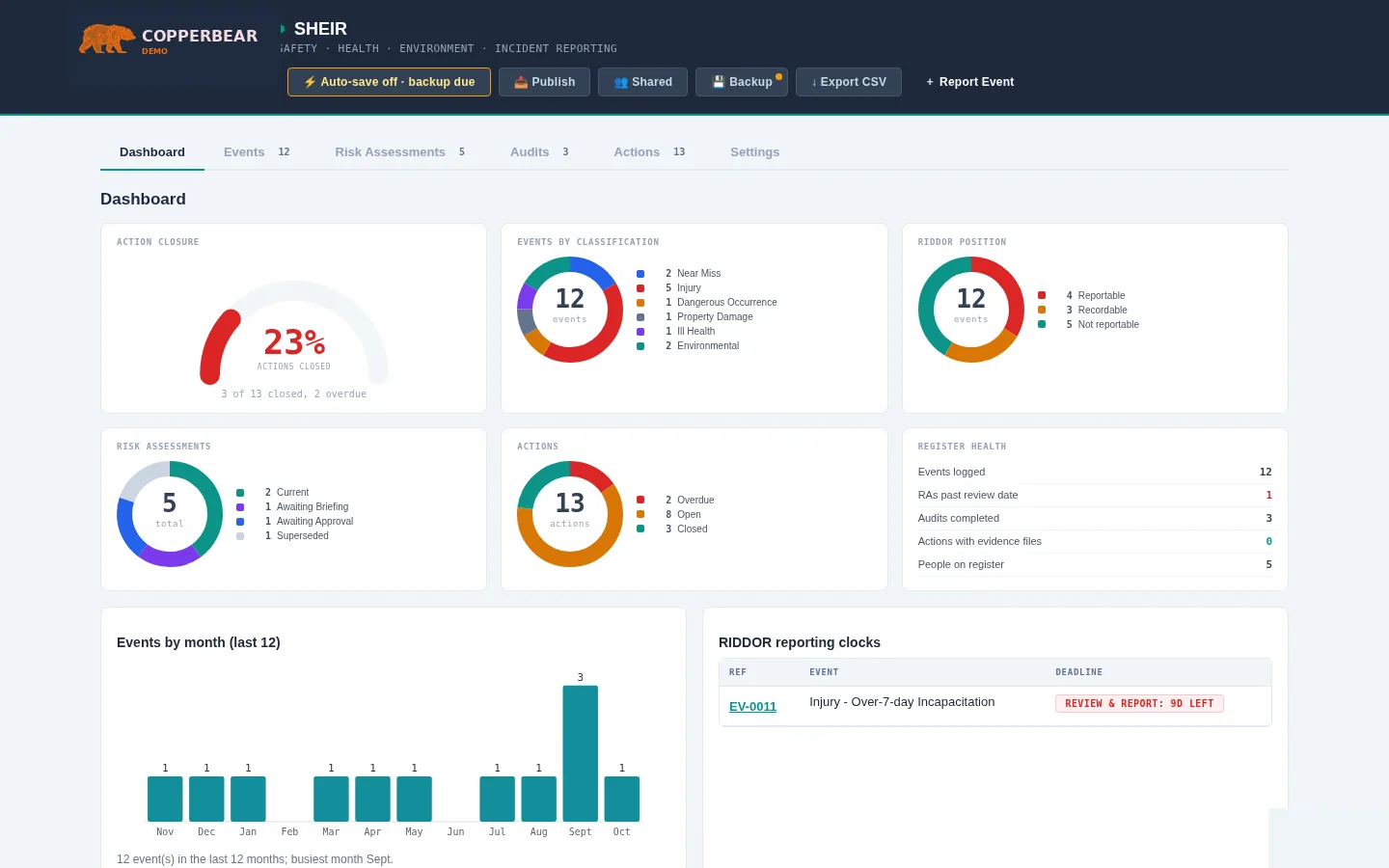Click the Closed legend label in the Actions card
This screenshot has height=868, width=1389.
click(693, 529)
